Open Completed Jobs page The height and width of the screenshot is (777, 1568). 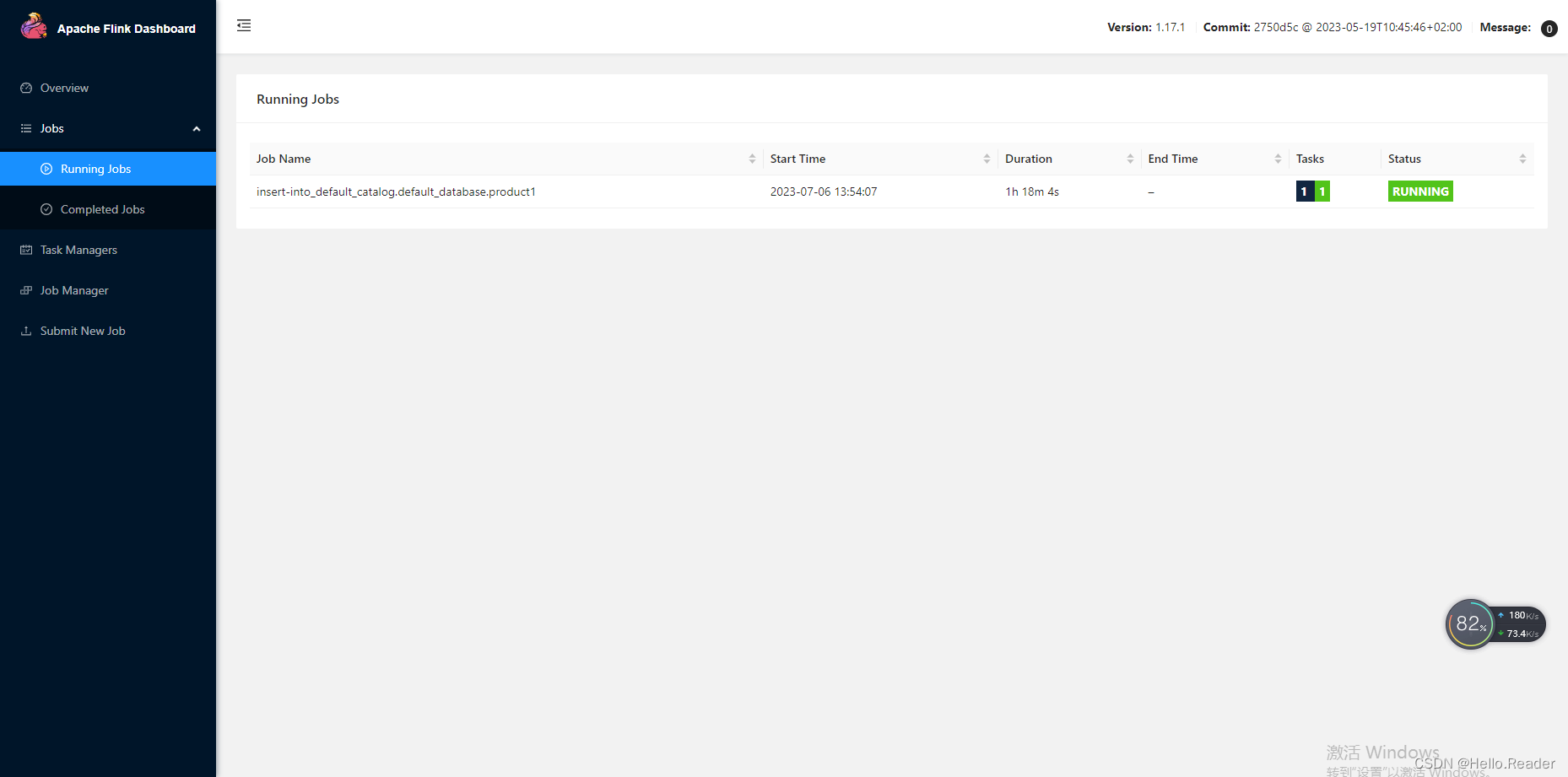click(x=108, y=209)
